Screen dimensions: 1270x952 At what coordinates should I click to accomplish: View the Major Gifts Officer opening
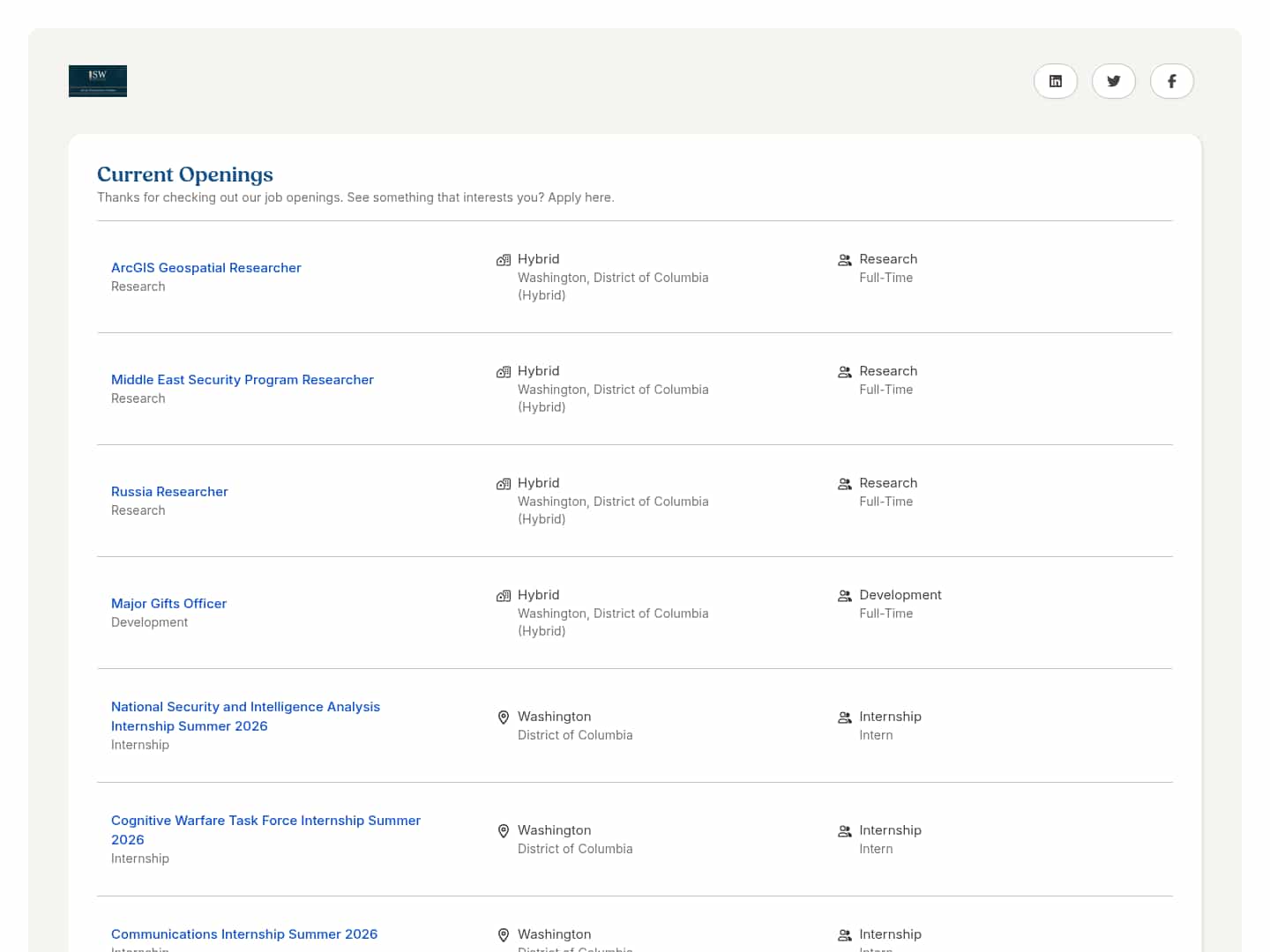pyautogui.click(x=168, y=604)
